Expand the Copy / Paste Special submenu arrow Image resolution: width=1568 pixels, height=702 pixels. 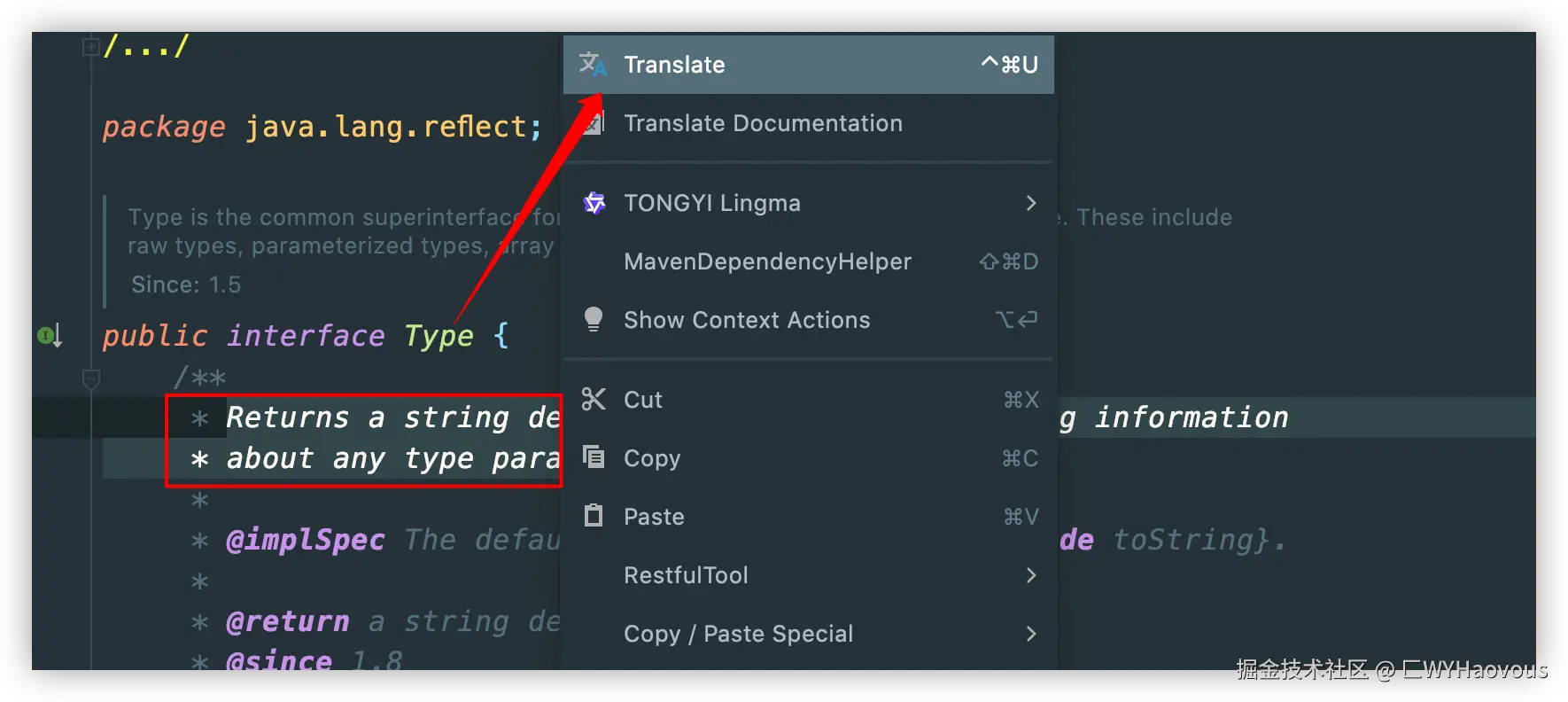pos(1030,634)
